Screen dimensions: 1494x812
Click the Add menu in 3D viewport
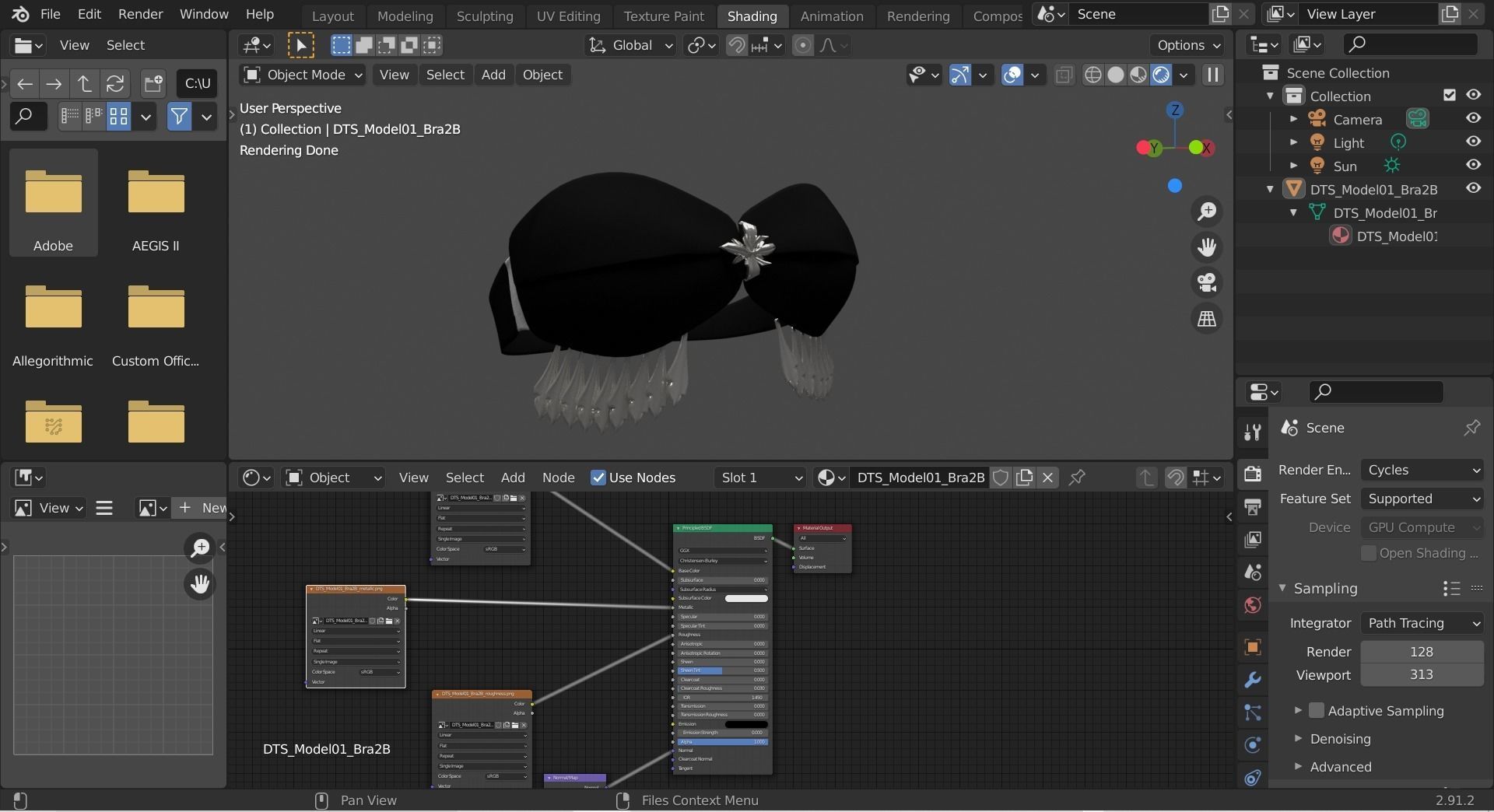tap(493, 75)
